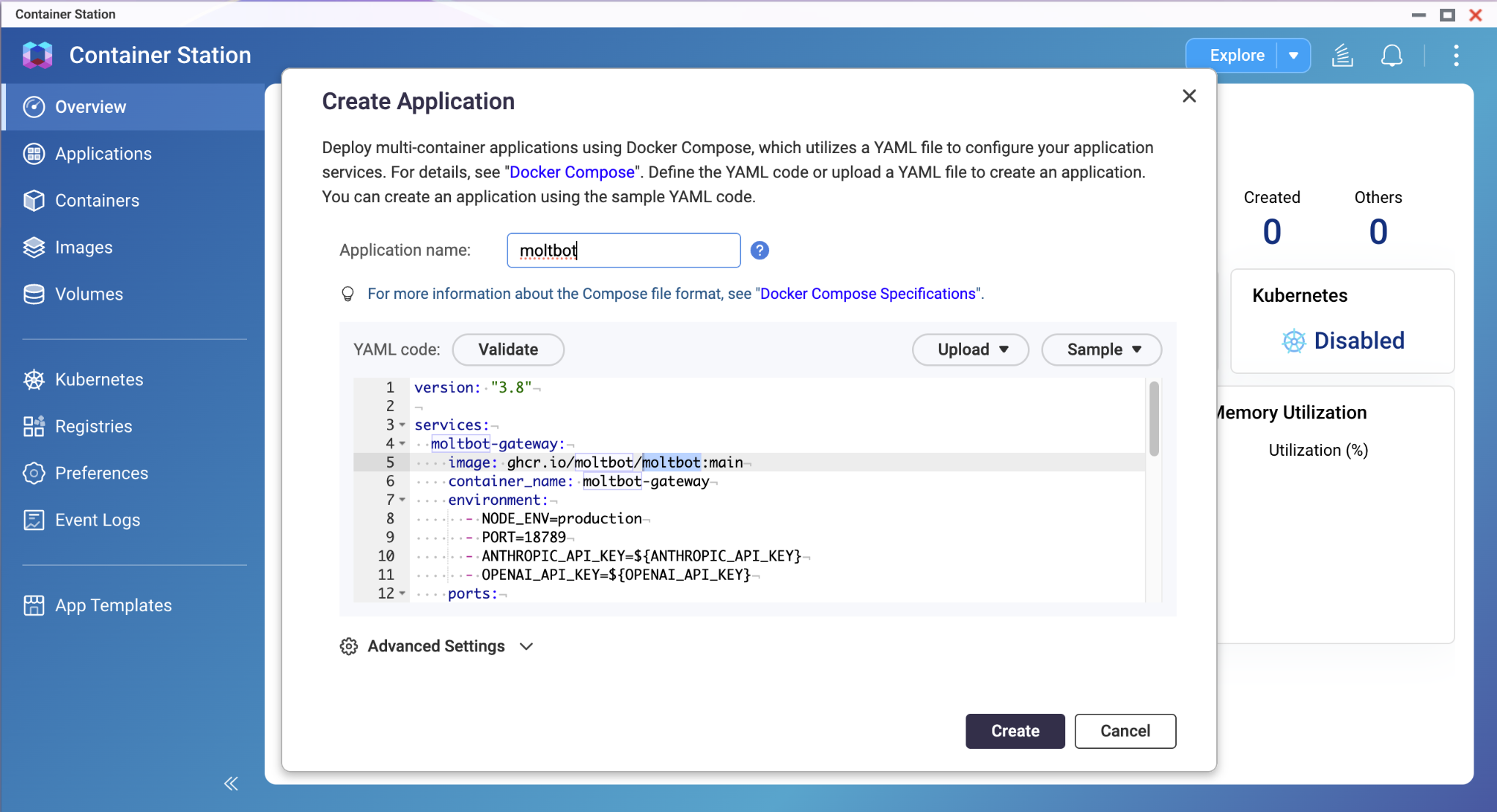Screen dimensions: 1497x812
Task: Collapse the sidebar with double-chevron icon
Action: tap(231, 783)
